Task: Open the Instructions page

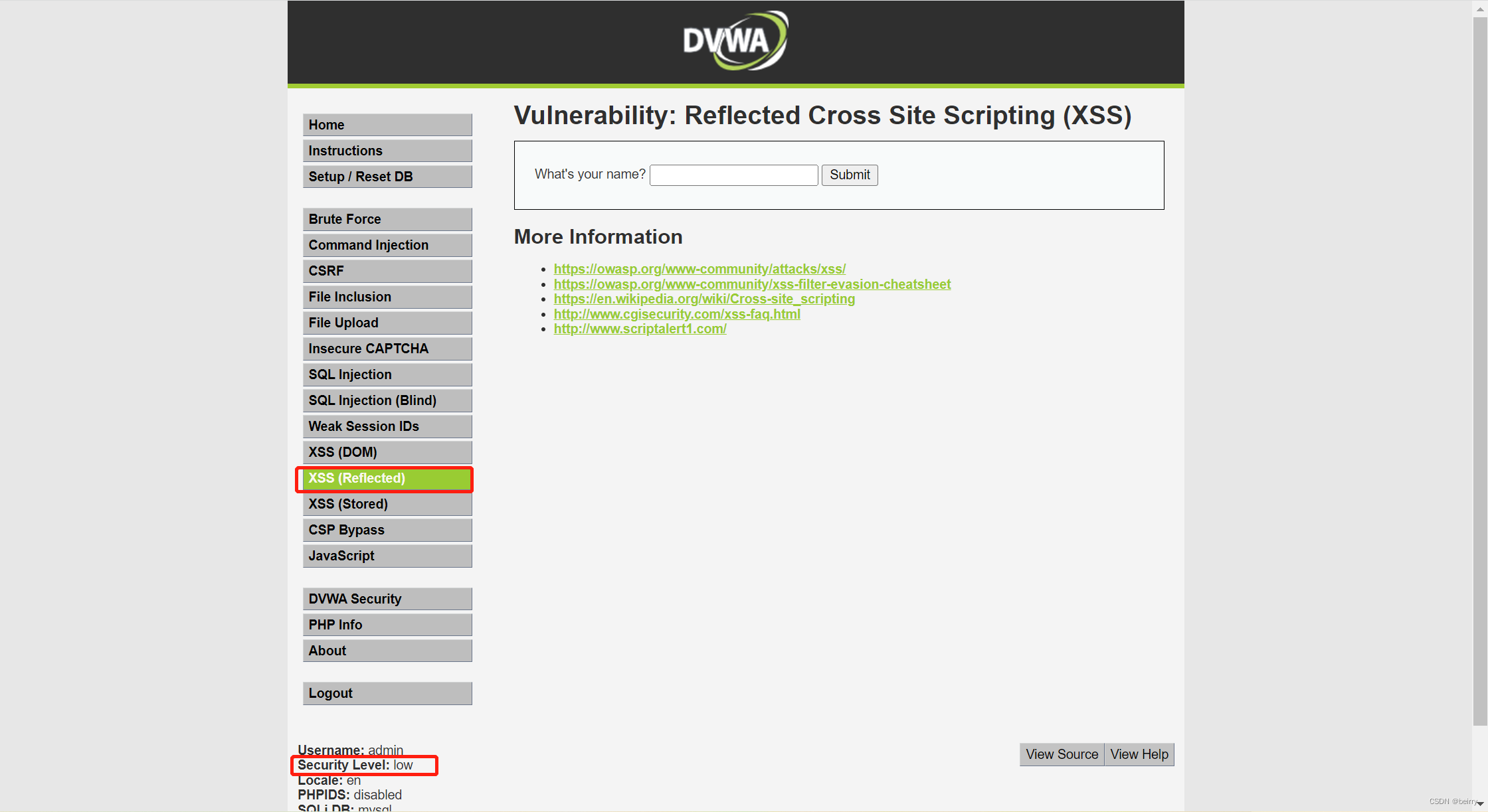Action: (387, 151)
